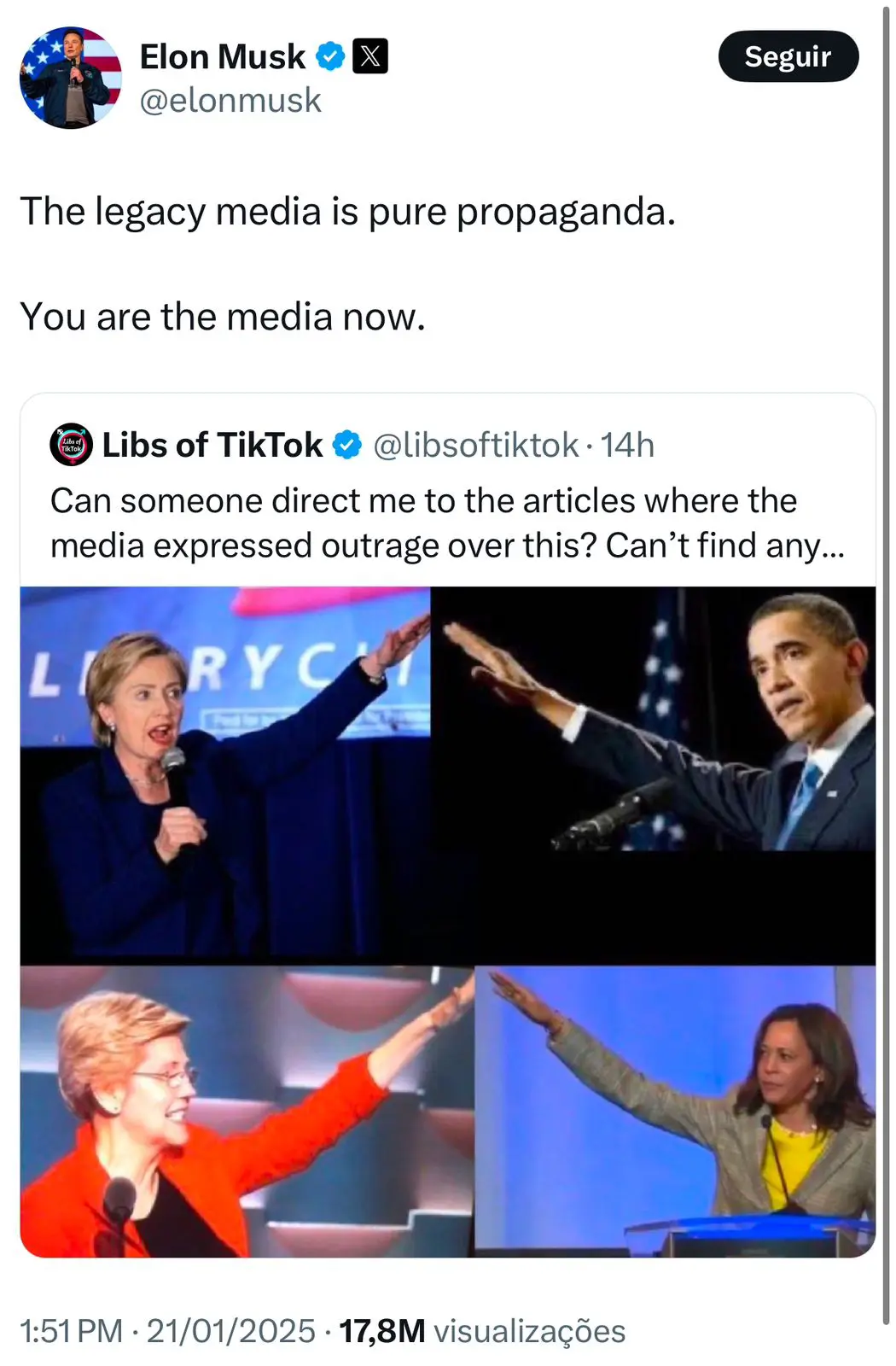This screenshot has width=896, height=1366.
Task: Open the Elon Musk display name link
Action: click(222, 56)
